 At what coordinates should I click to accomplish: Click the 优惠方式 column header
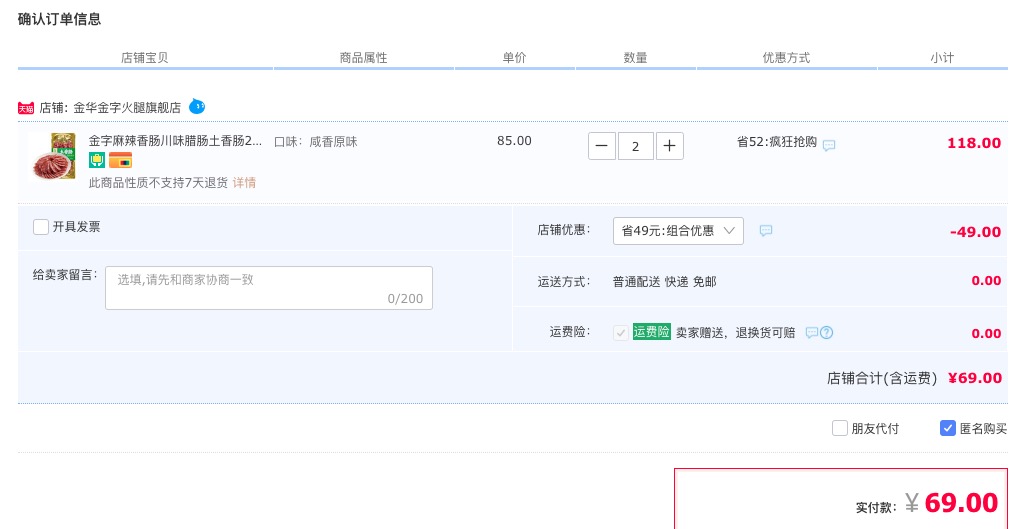tap(786, 58)
